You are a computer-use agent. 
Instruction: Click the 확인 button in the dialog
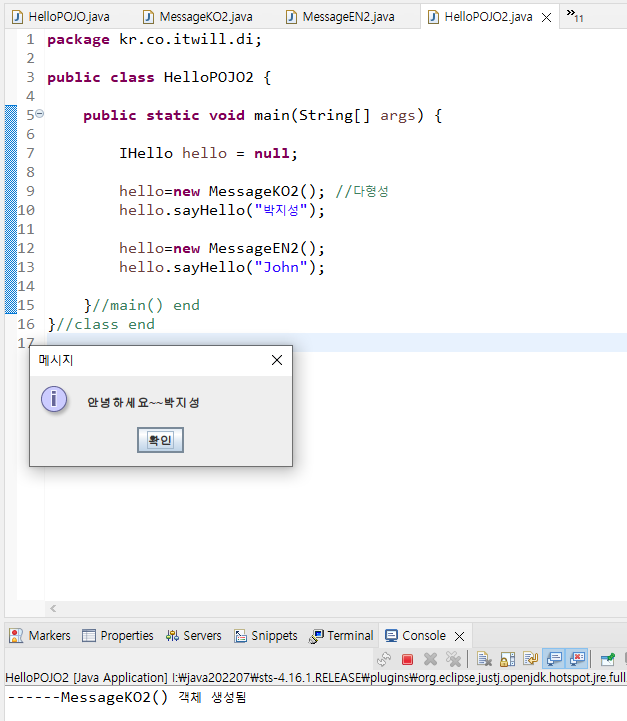click(160, 440)
